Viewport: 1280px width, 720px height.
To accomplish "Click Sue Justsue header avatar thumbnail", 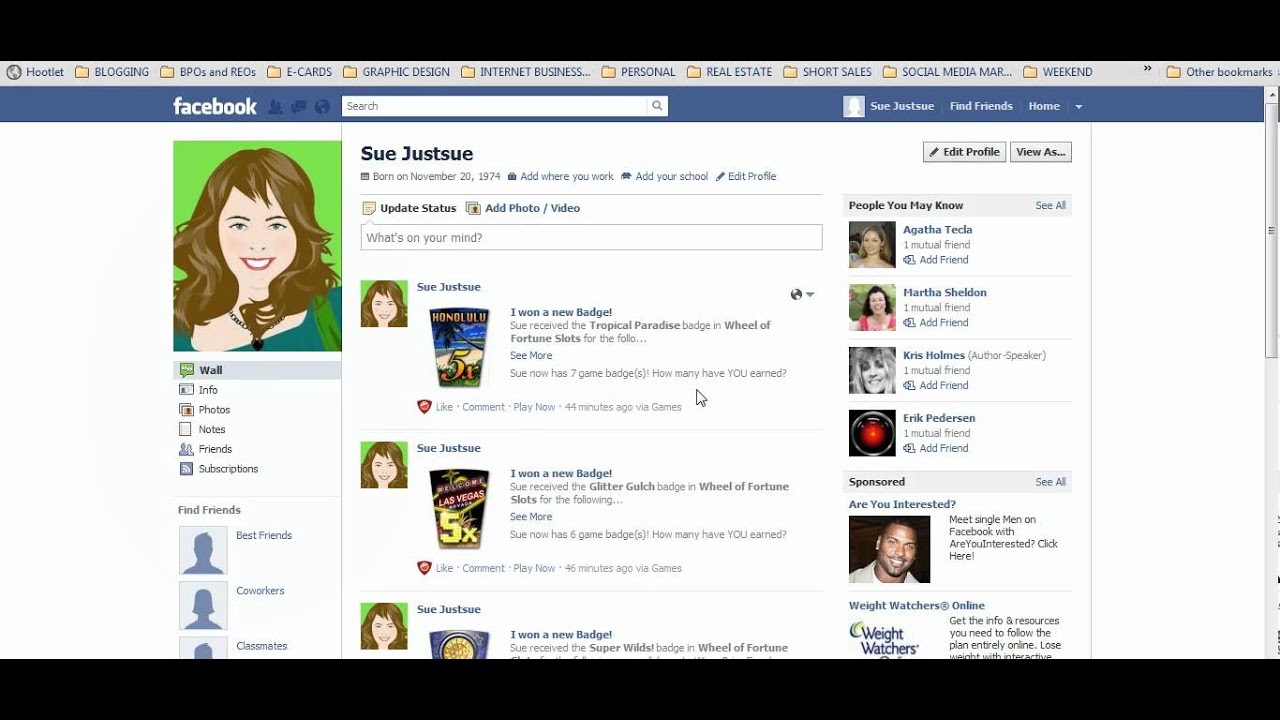I will [853, 106].
